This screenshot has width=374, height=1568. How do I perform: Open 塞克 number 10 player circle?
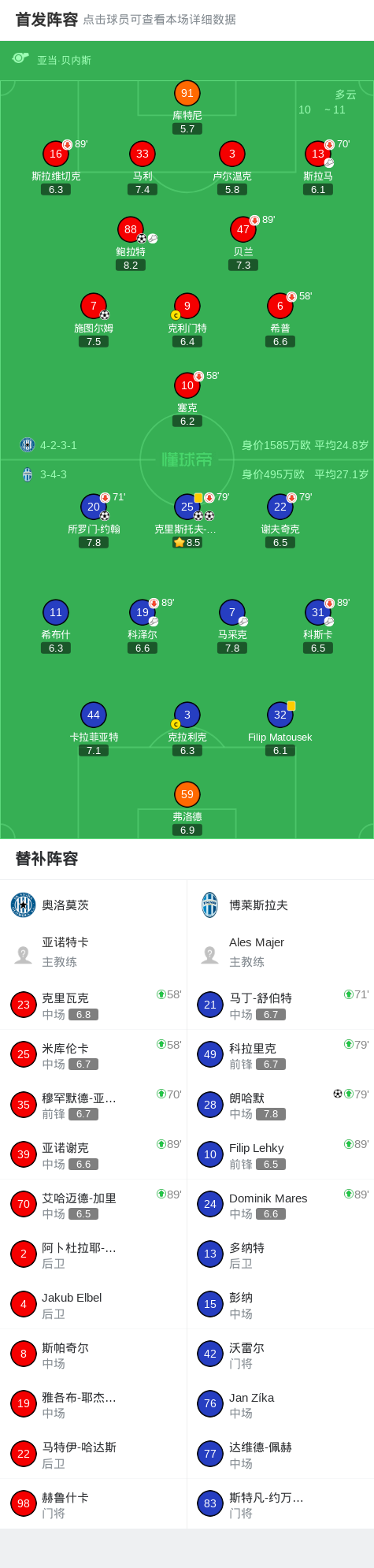click(187, 385)
